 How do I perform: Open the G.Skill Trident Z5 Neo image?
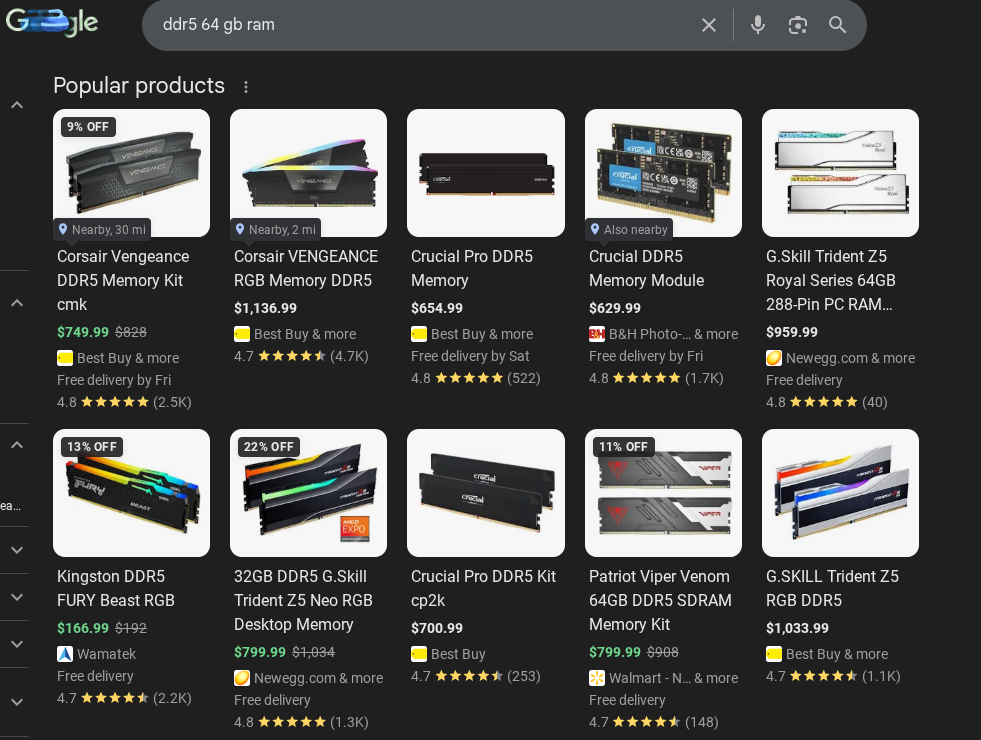(308, 493)
